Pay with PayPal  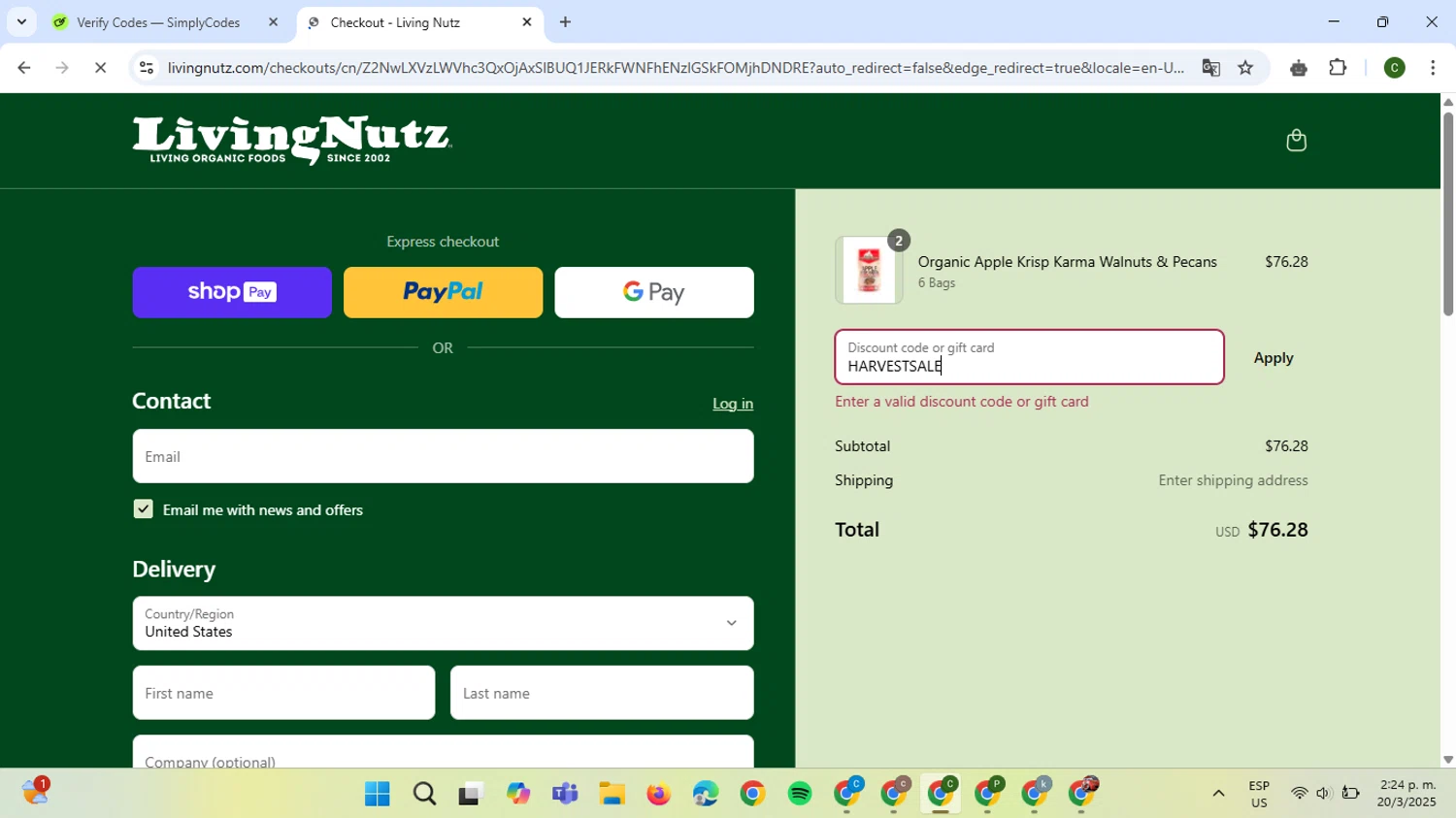click(443, 292)
